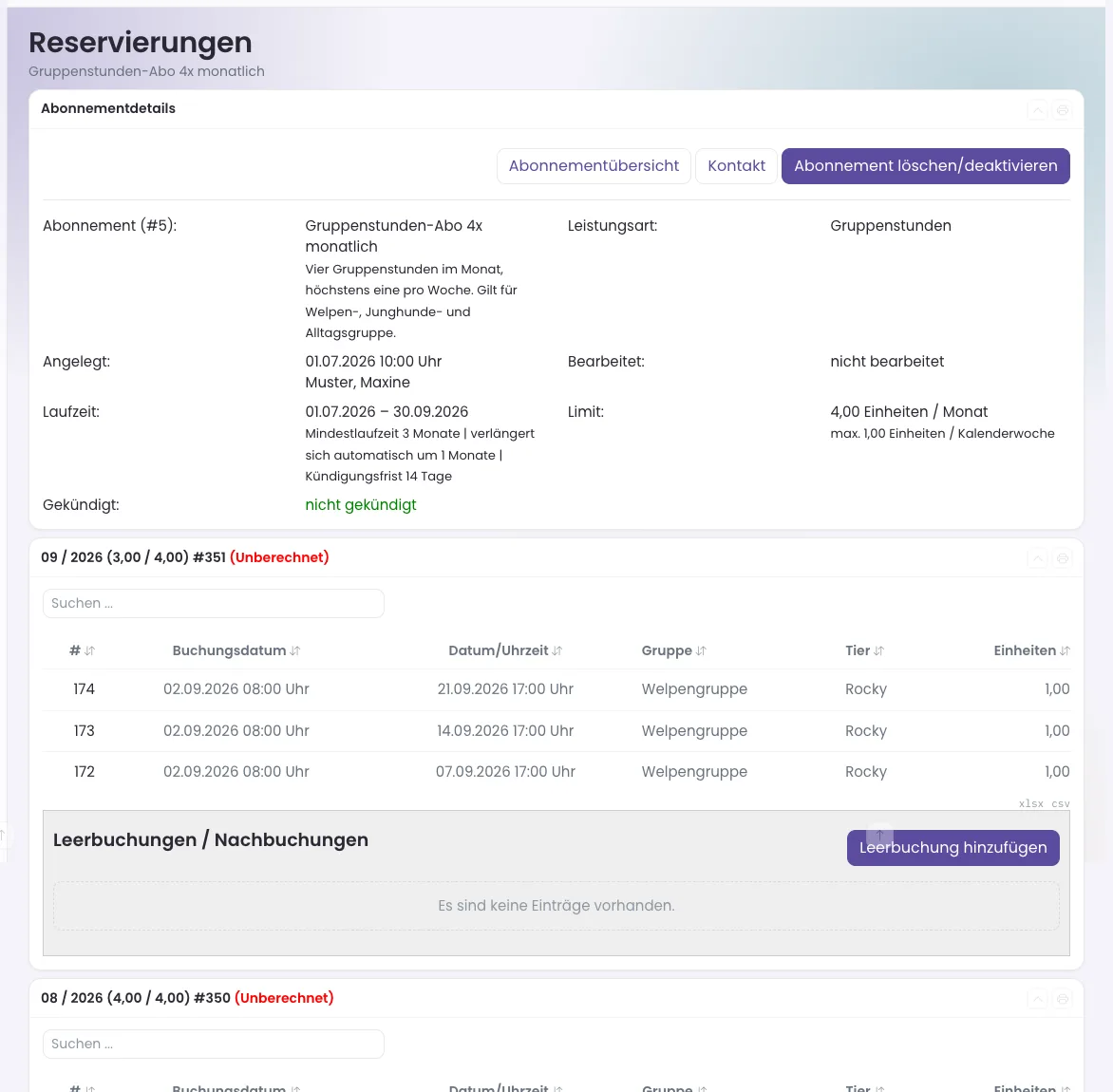Click Rocky in the row 173
Image resolution: width=1113 pixels, height=1092 pixels.
[x=866, y=731]
